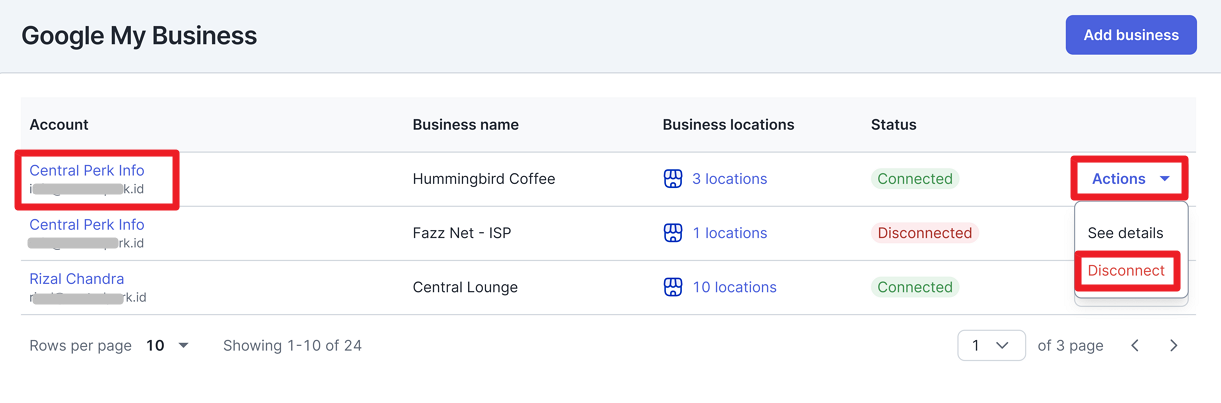Click the store icon beside 1 locations

pyautogui.click(x=673, y=233)
